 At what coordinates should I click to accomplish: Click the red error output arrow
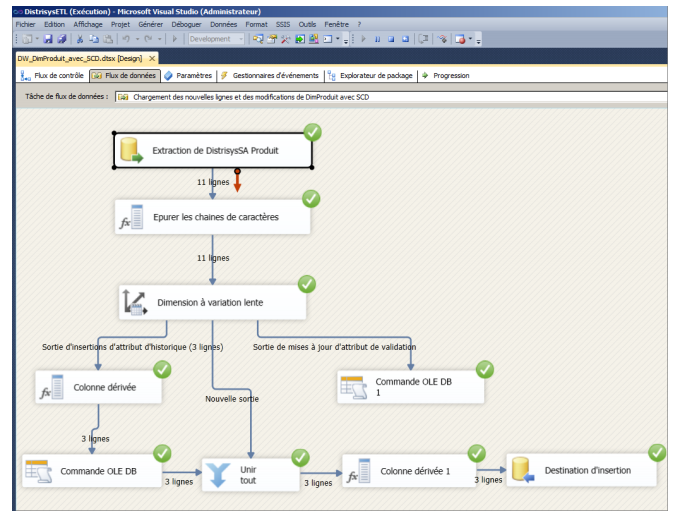coord(238,181)
